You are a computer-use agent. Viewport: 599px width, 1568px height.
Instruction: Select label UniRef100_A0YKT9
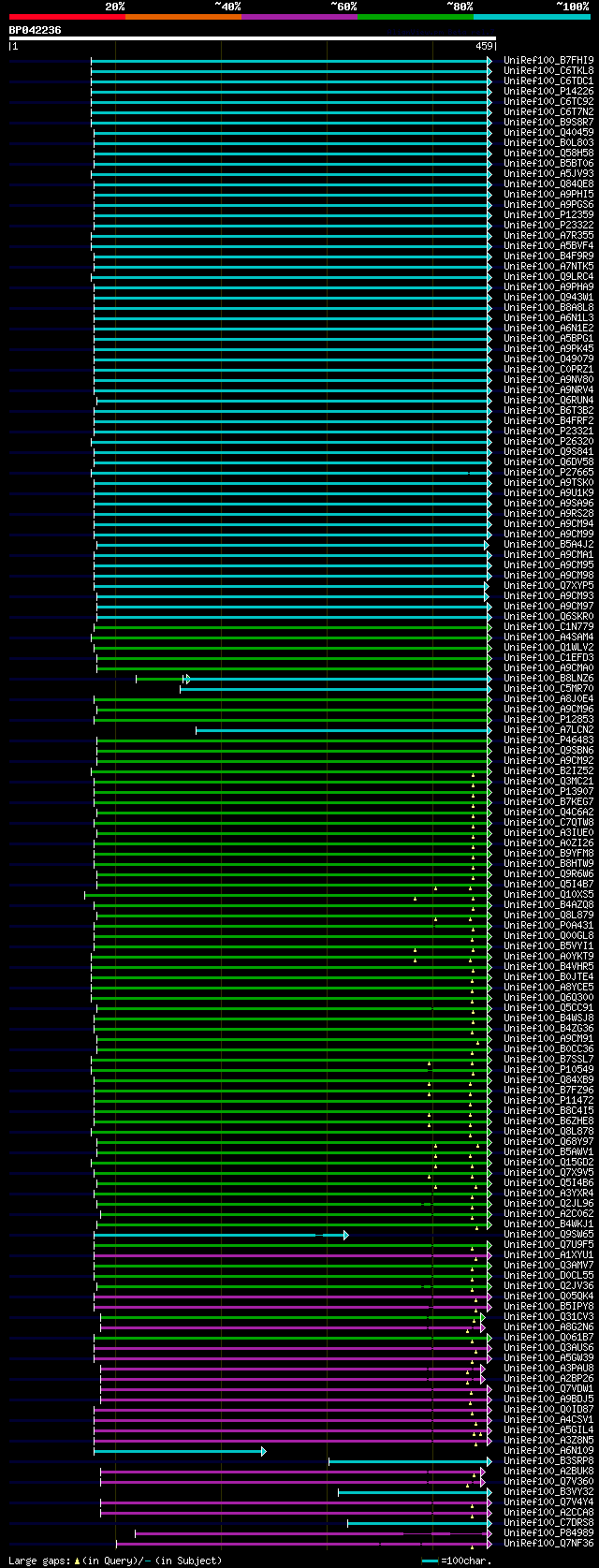(x=548, y=956)
